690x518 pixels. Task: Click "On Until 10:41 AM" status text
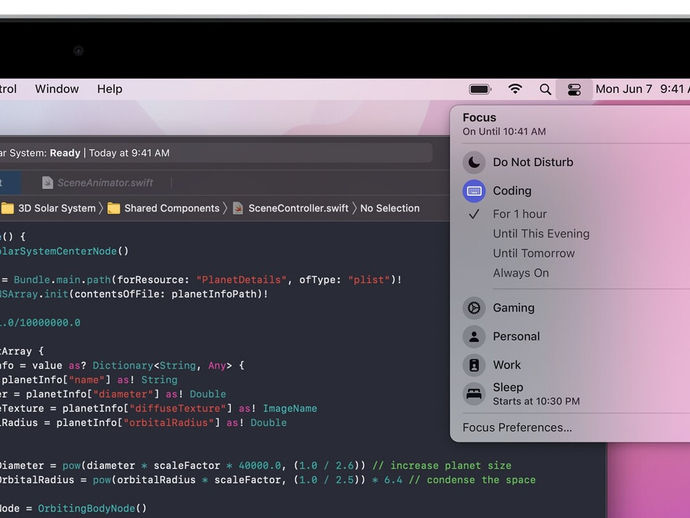pyautogui.click(x=504, y=132)
